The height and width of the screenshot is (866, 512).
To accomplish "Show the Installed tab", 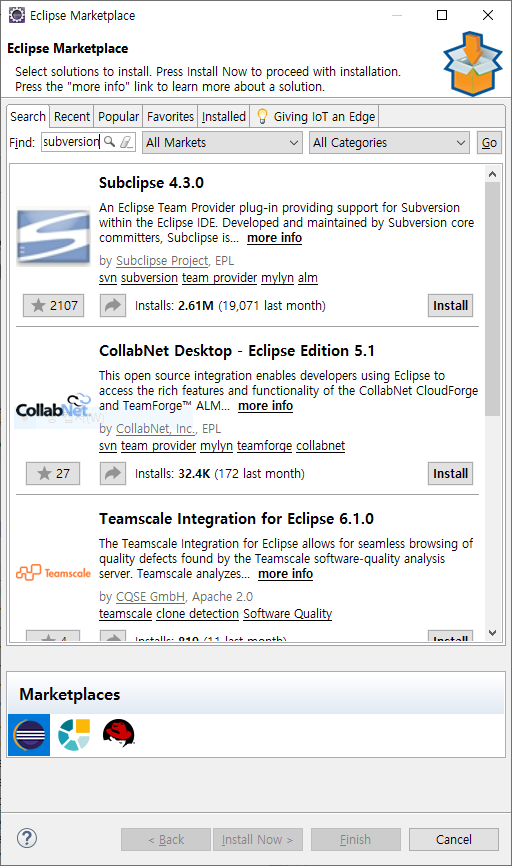I will click(224, 117).
